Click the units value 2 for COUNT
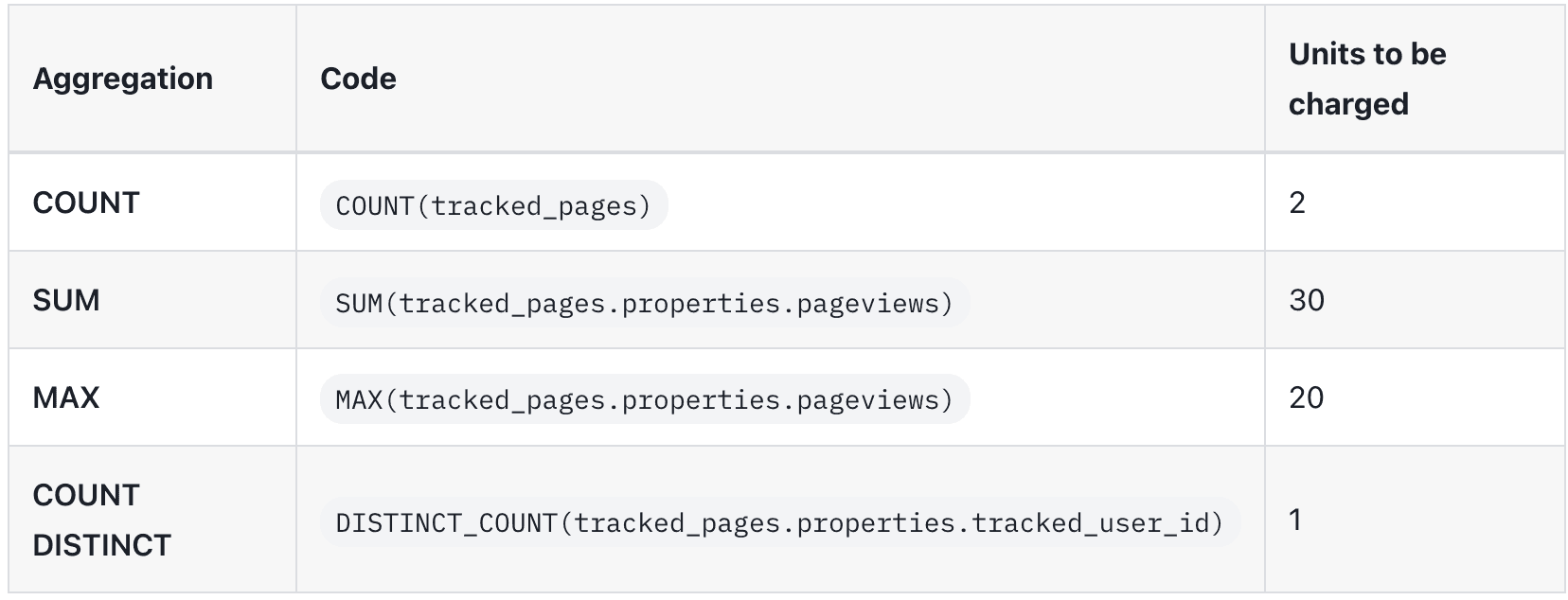Screen dimensions: 1568x600 pyautogui.click(x=1297, y=203)
